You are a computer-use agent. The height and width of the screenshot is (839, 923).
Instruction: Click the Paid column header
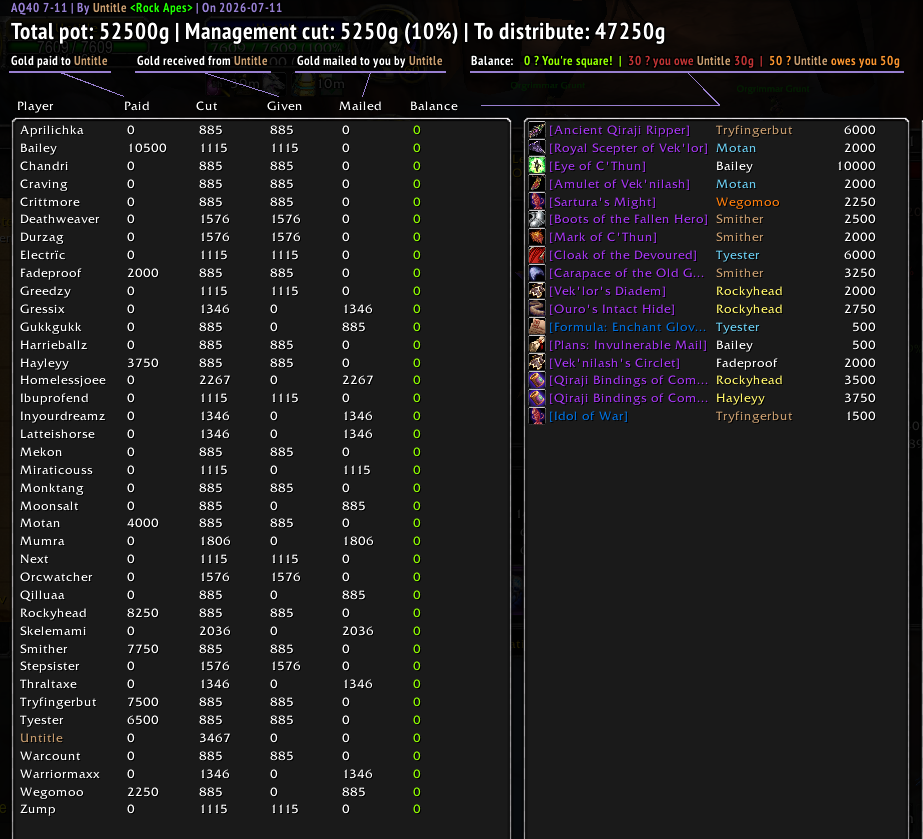click(137, 106)
